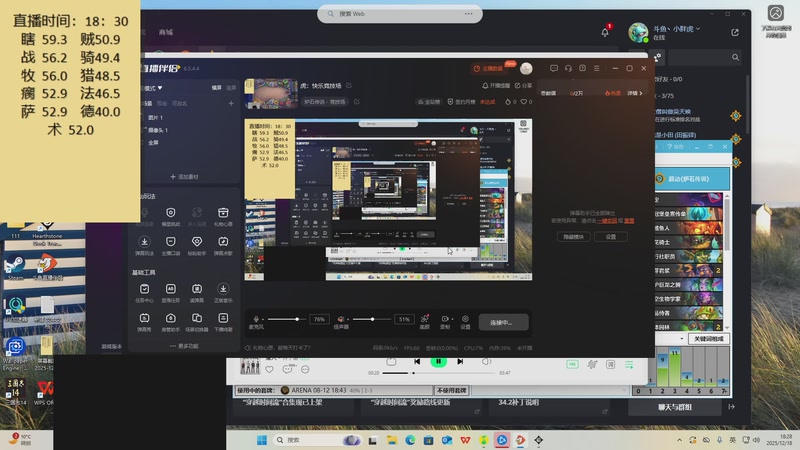Open song comments icon in music player

point(288,369)
